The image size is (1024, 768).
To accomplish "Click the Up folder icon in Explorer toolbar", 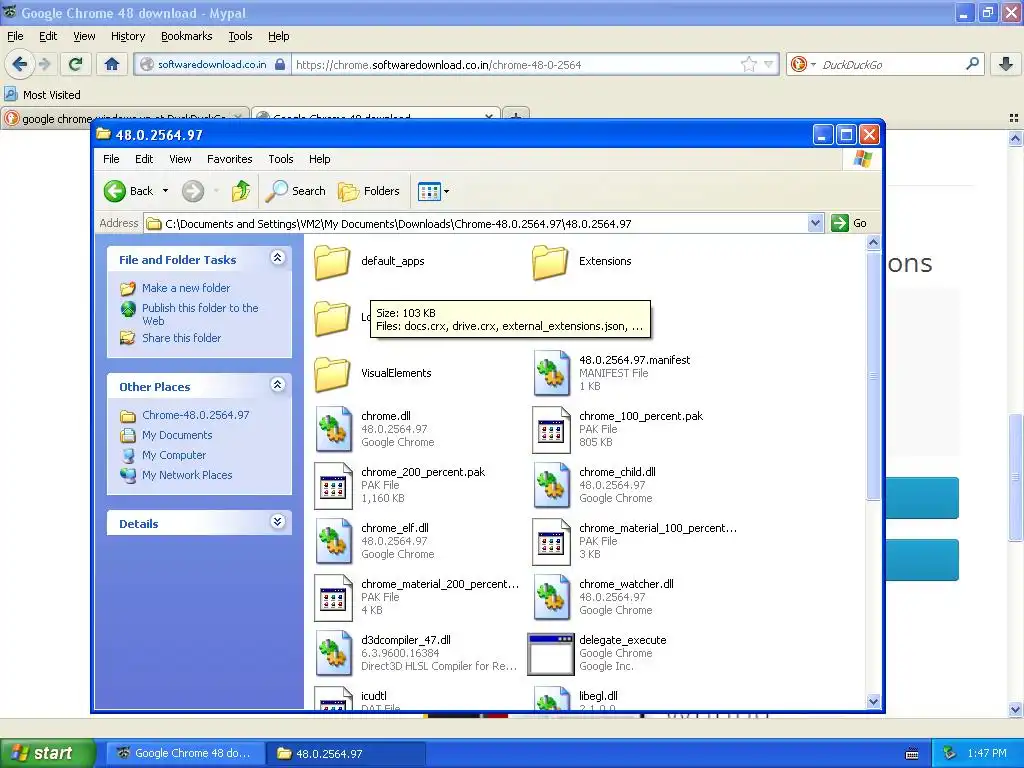I will click(241, 191).
